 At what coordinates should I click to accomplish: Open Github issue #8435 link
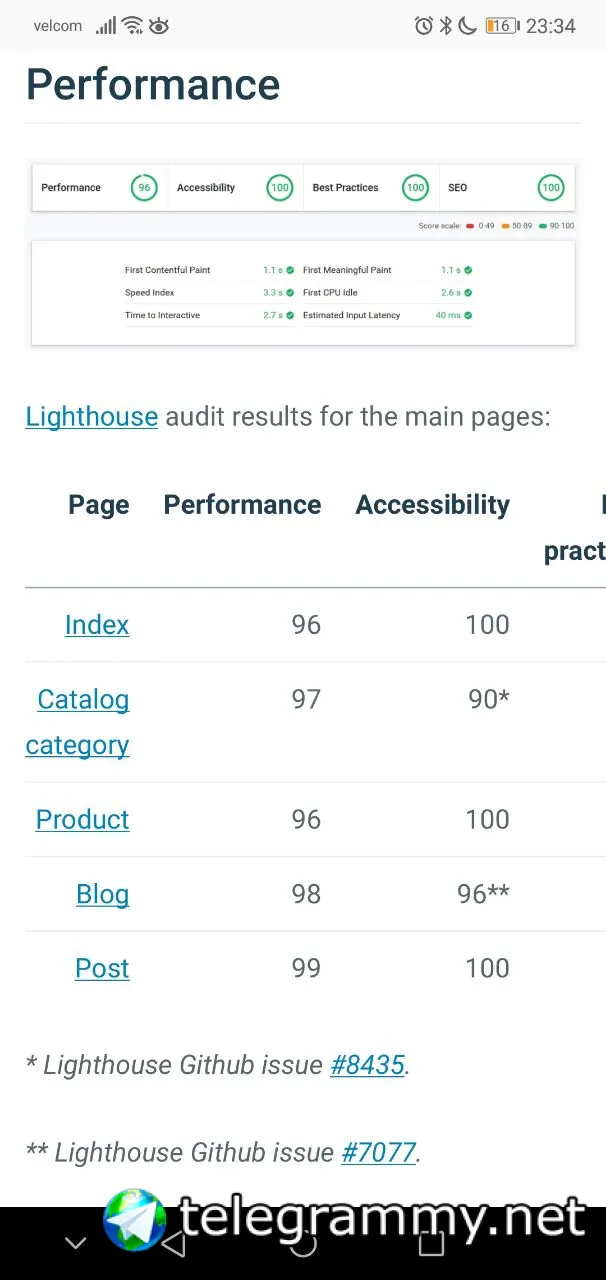tap(367, 1065)
